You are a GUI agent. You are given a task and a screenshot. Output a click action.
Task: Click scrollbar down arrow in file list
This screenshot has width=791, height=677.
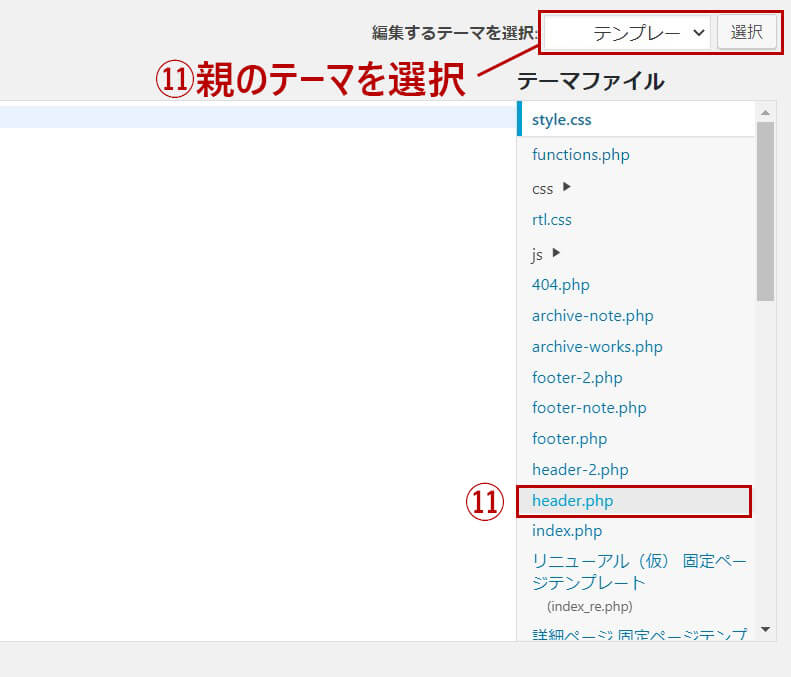(765, 629)
